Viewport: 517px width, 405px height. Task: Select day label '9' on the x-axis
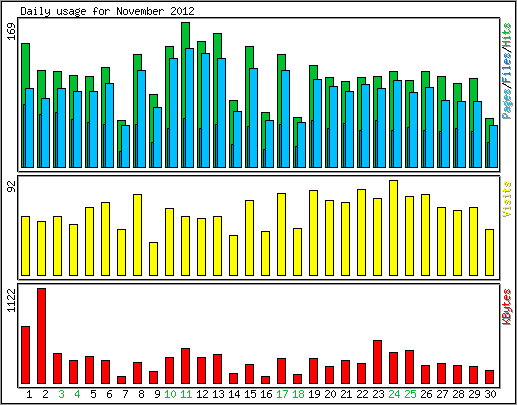tap(157, 394)
